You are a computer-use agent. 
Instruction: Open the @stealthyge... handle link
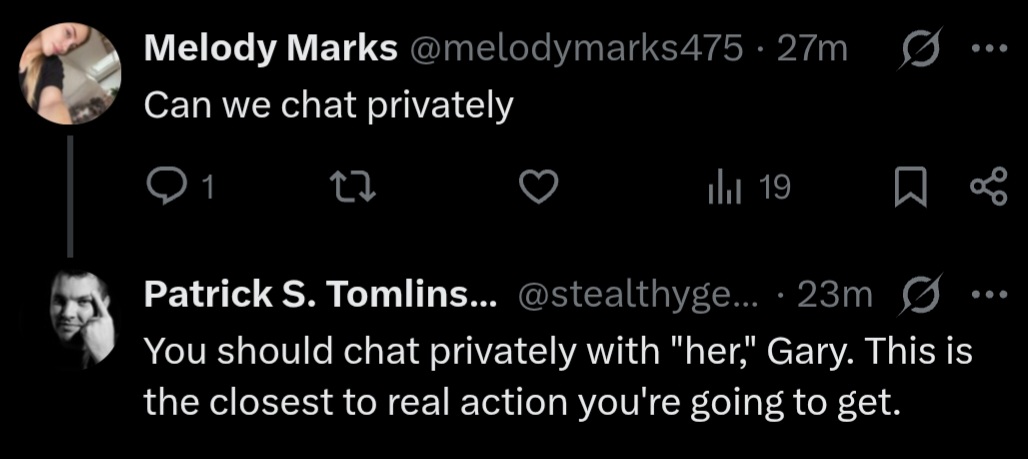(x=638, y=296)
